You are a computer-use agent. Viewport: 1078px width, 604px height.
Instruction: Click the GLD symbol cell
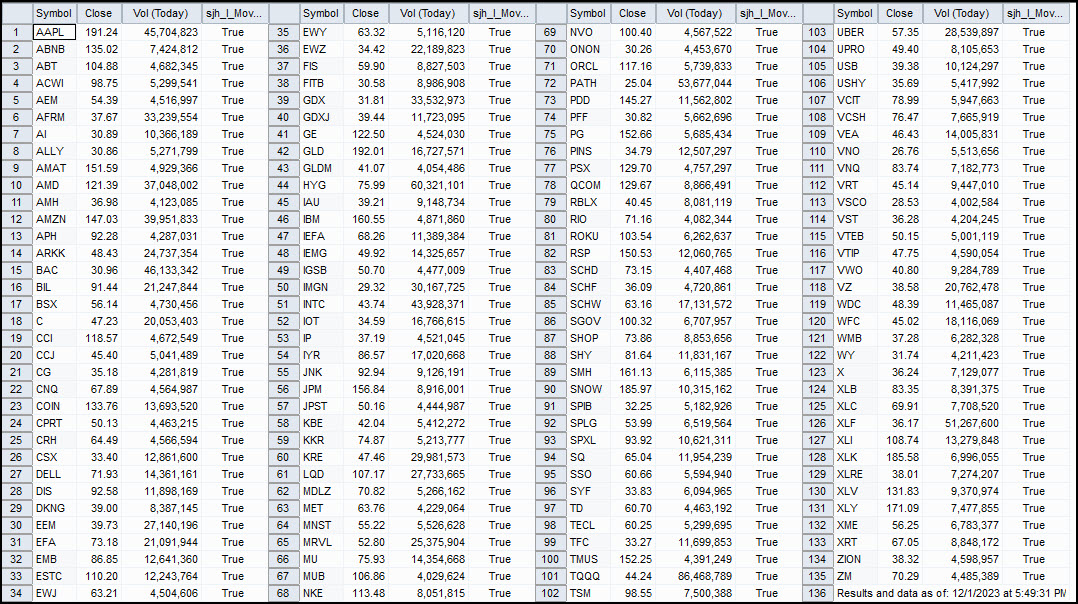[320, 151]
